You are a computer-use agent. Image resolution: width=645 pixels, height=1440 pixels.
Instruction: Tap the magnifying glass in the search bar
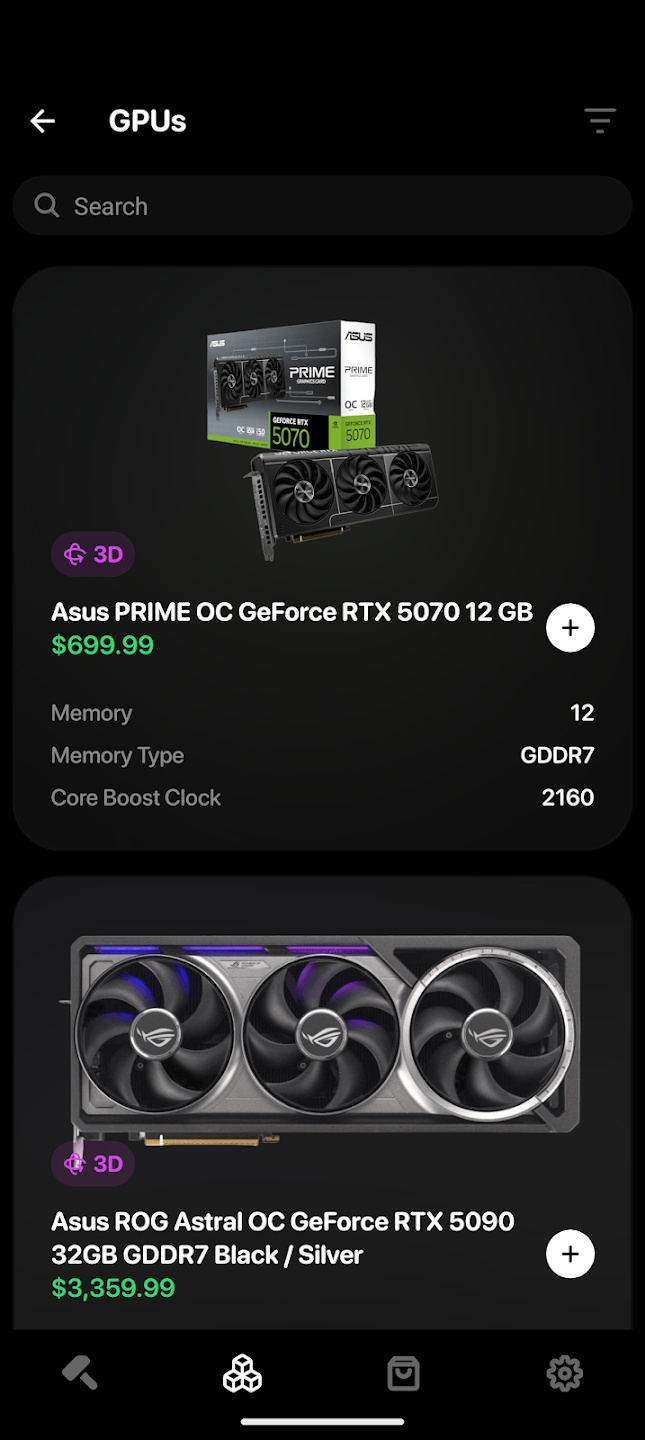pyautogui.click(x=46, y=205)
